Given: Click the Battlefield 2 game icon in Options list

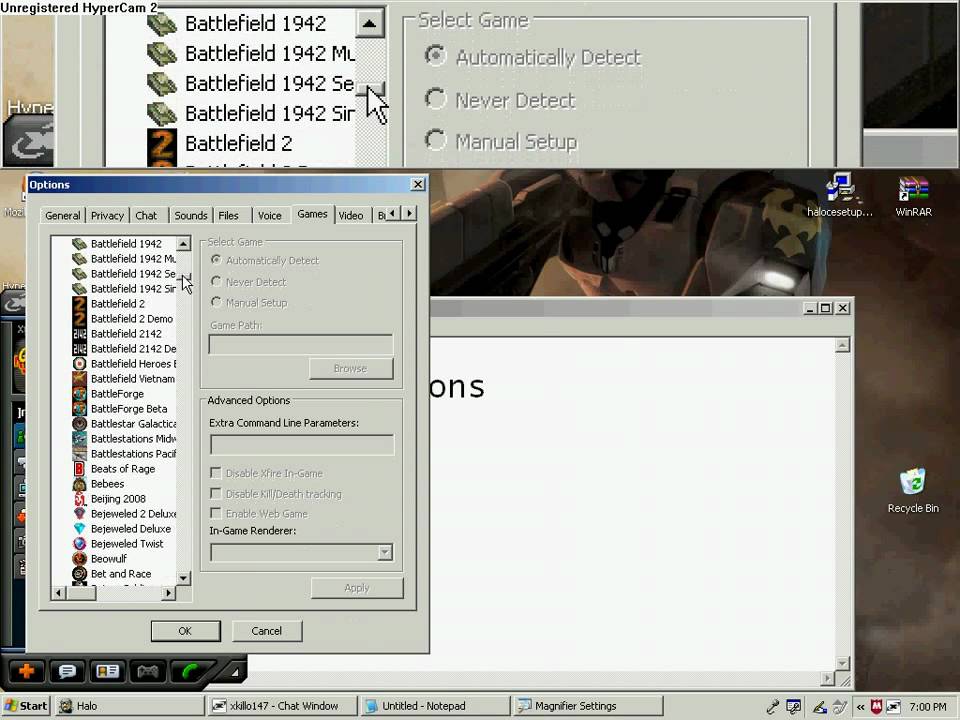Looking at the screenshot, I should click(80, 304).
